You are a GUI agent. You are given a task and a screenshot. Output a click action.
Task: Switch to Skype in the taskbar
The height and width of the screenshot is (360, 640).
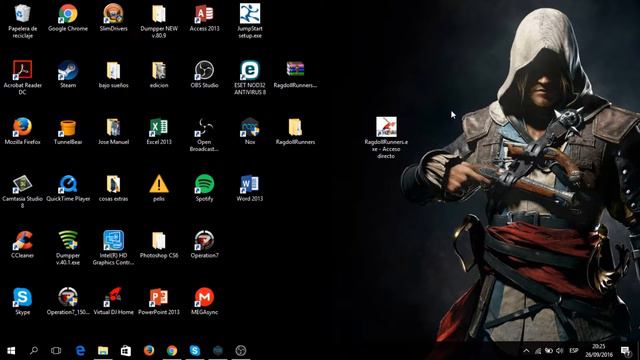pos(195,351)
